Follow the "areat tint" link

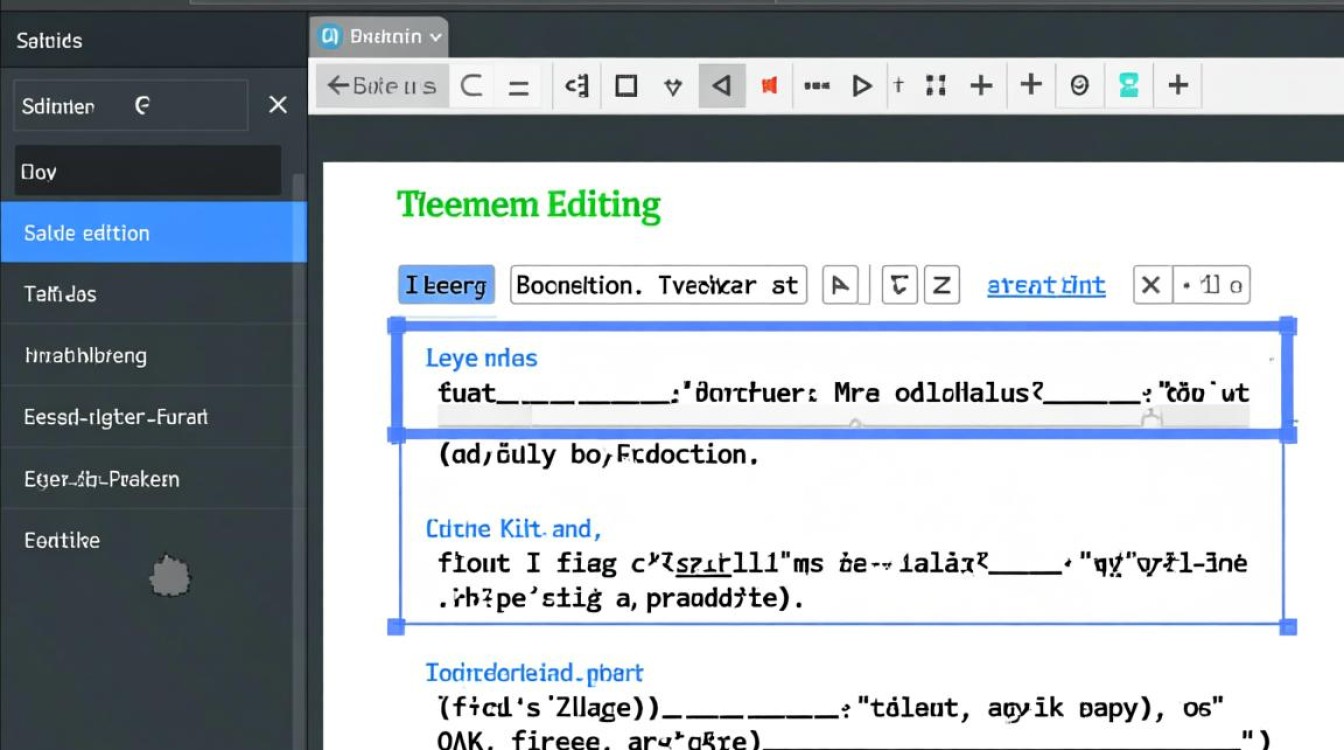coord(1046,286)
